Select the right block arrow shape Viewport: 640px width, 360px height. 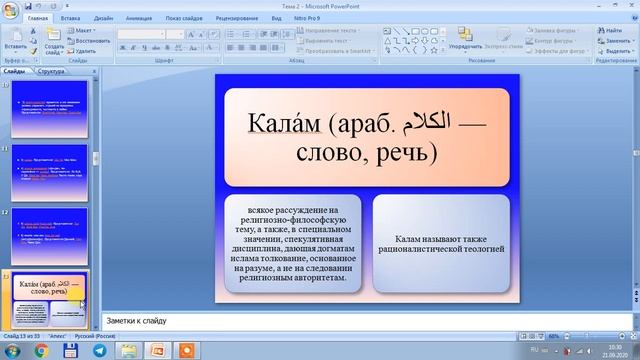(416, 41)
